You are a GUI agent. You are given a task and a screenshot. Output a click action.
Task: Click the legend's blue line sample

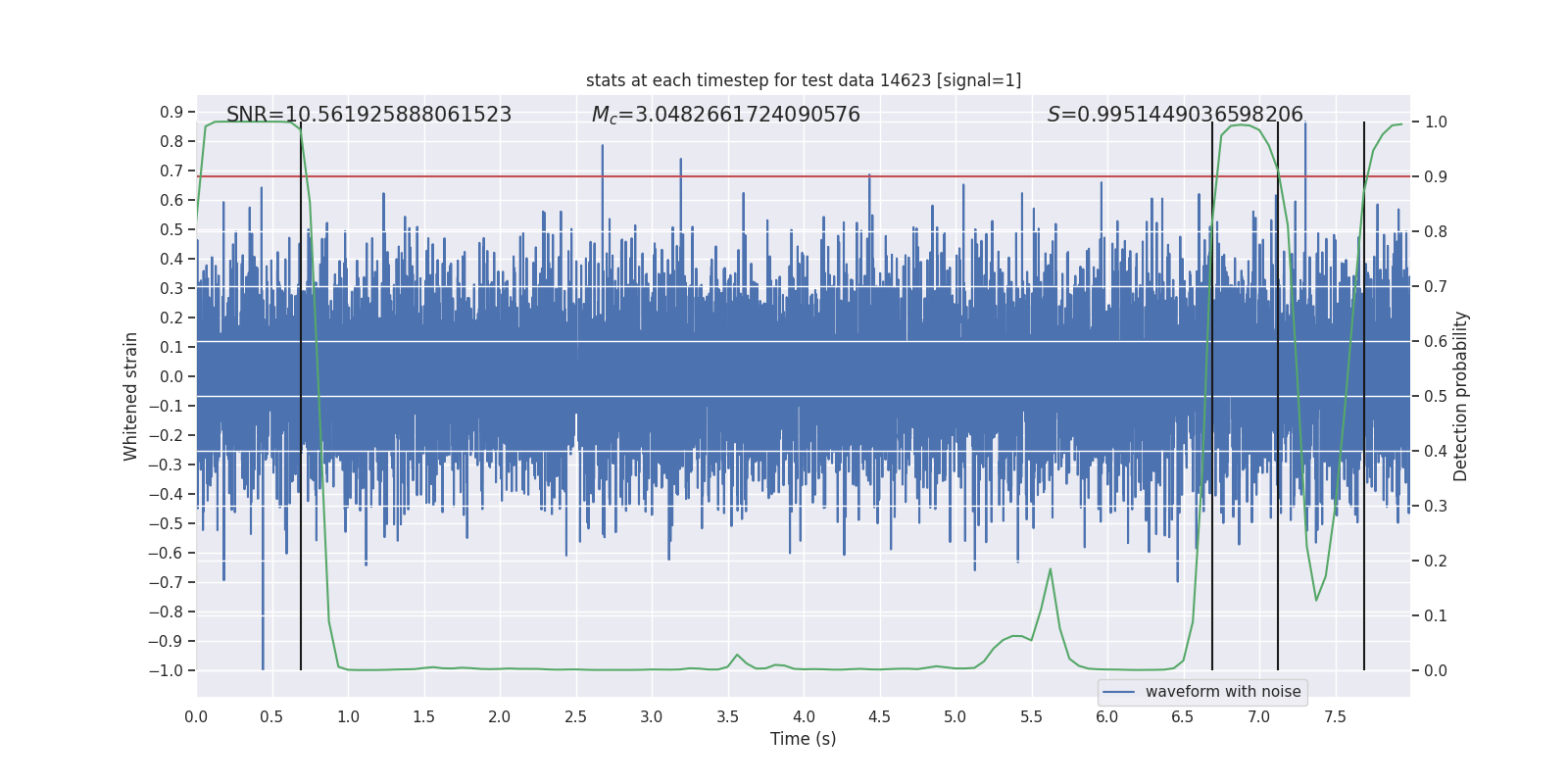1118,692
